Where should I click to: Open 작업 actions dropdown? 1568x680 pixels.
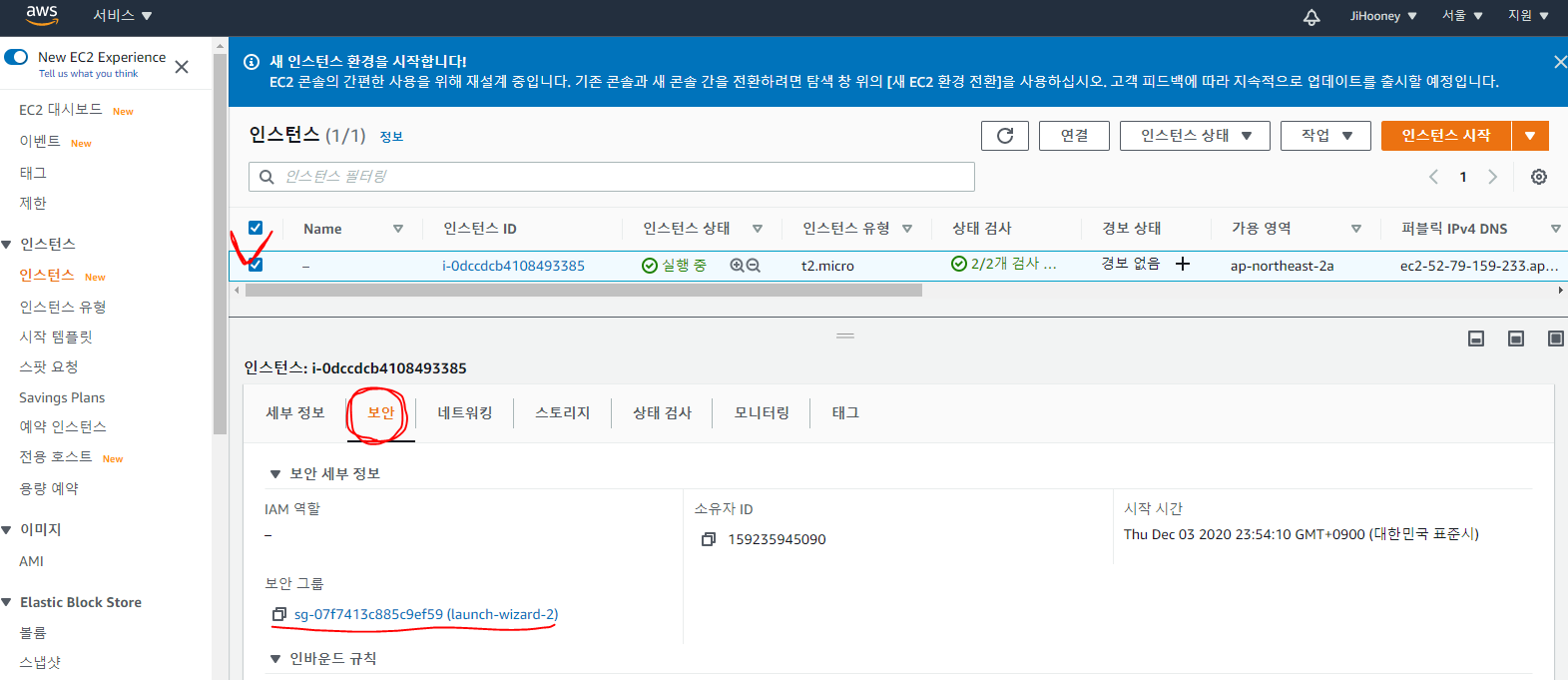click(x=1326, y=136)
